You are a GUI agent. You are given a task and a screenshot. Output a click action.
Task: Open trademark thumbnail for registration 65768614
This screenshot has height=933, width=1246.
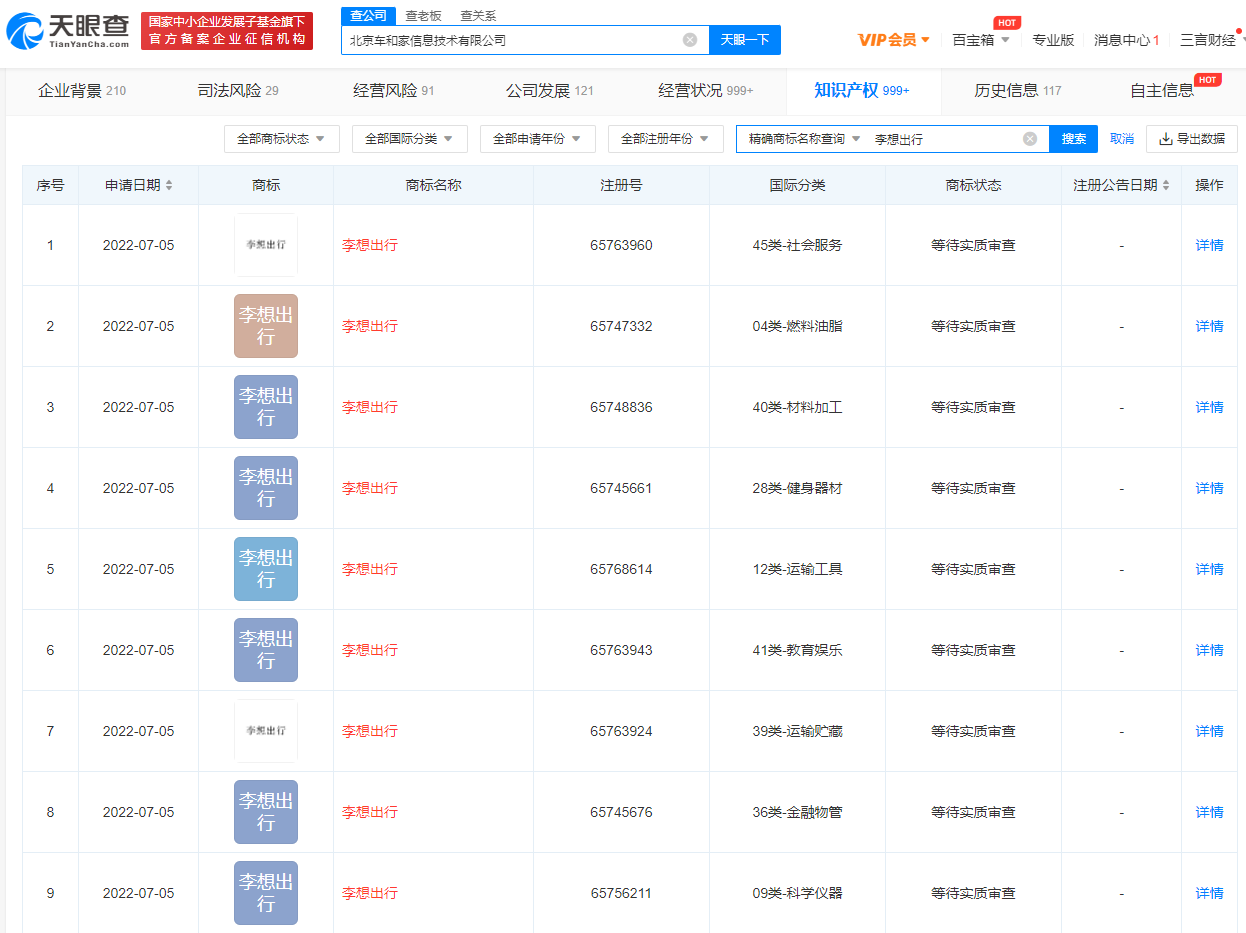click(266, 569)
